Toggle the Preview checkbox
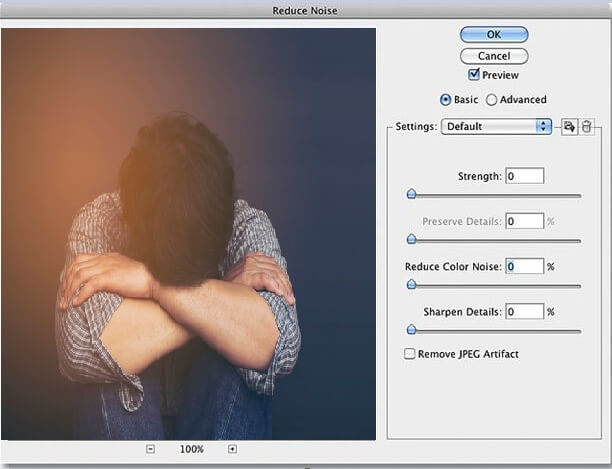 (473, 74)
